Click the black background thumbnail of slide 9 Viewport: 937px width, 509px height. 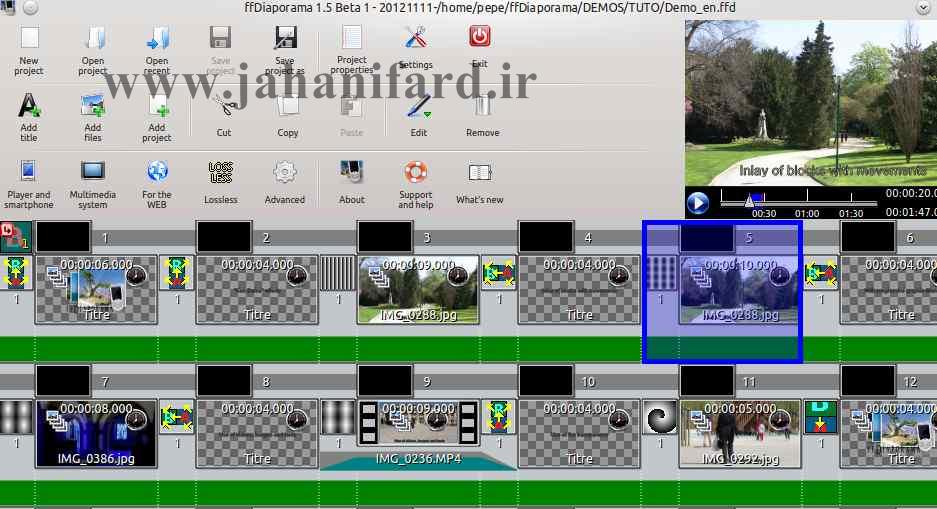(x=385, y=381)
